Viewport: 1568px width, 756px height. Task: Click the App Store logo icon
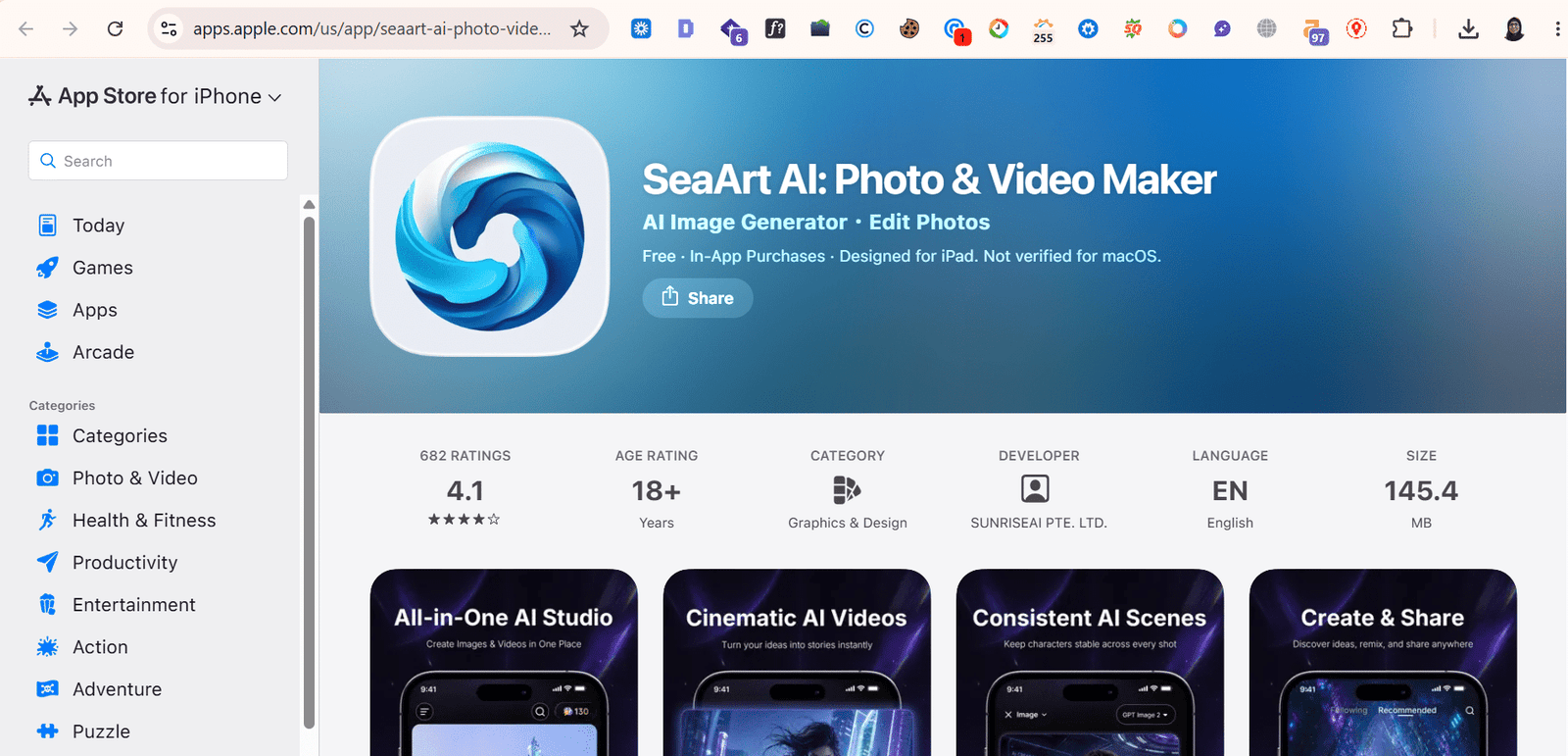point(40,95)
